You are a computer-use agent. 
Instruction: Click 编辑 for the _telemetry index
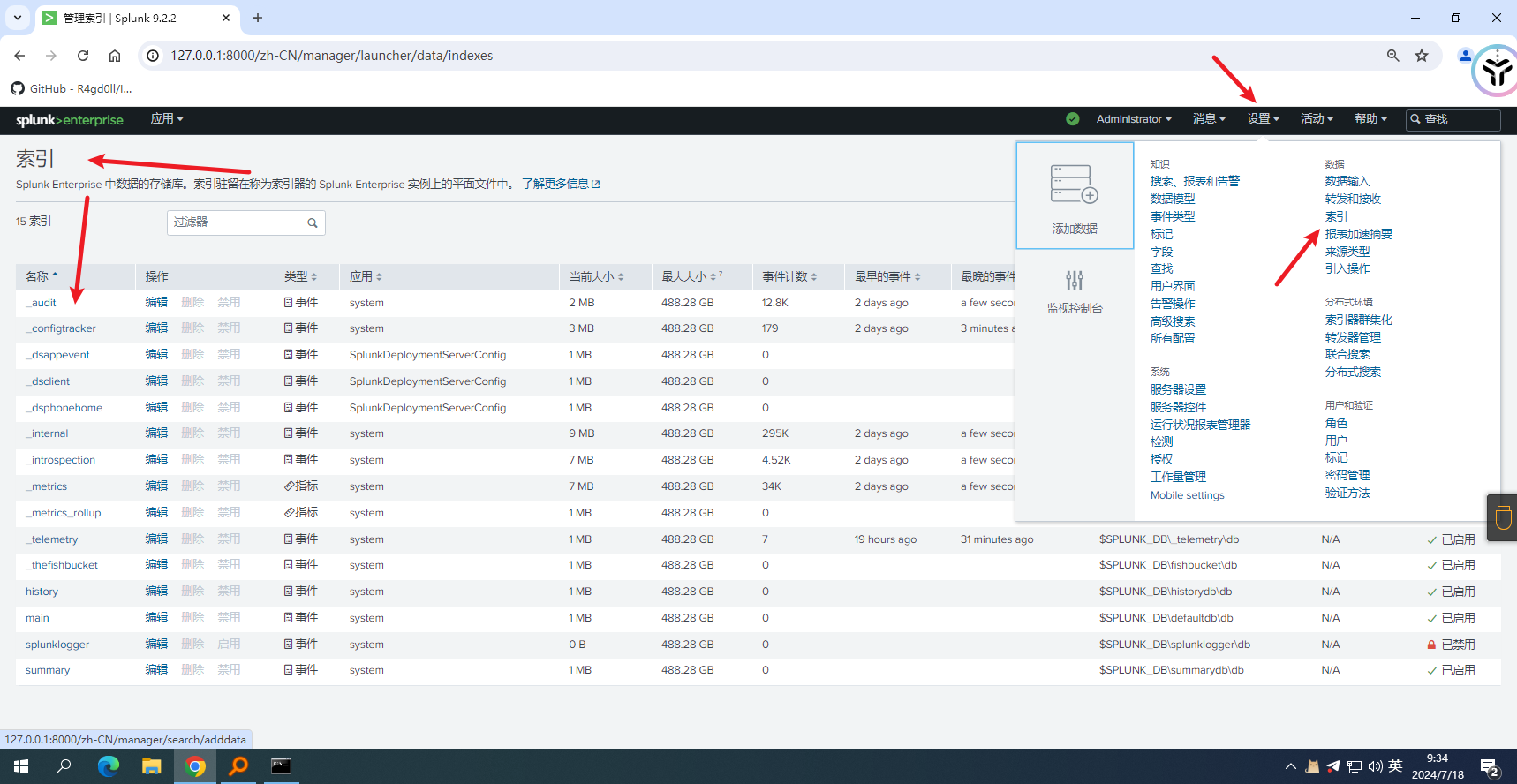coord(156,539)
